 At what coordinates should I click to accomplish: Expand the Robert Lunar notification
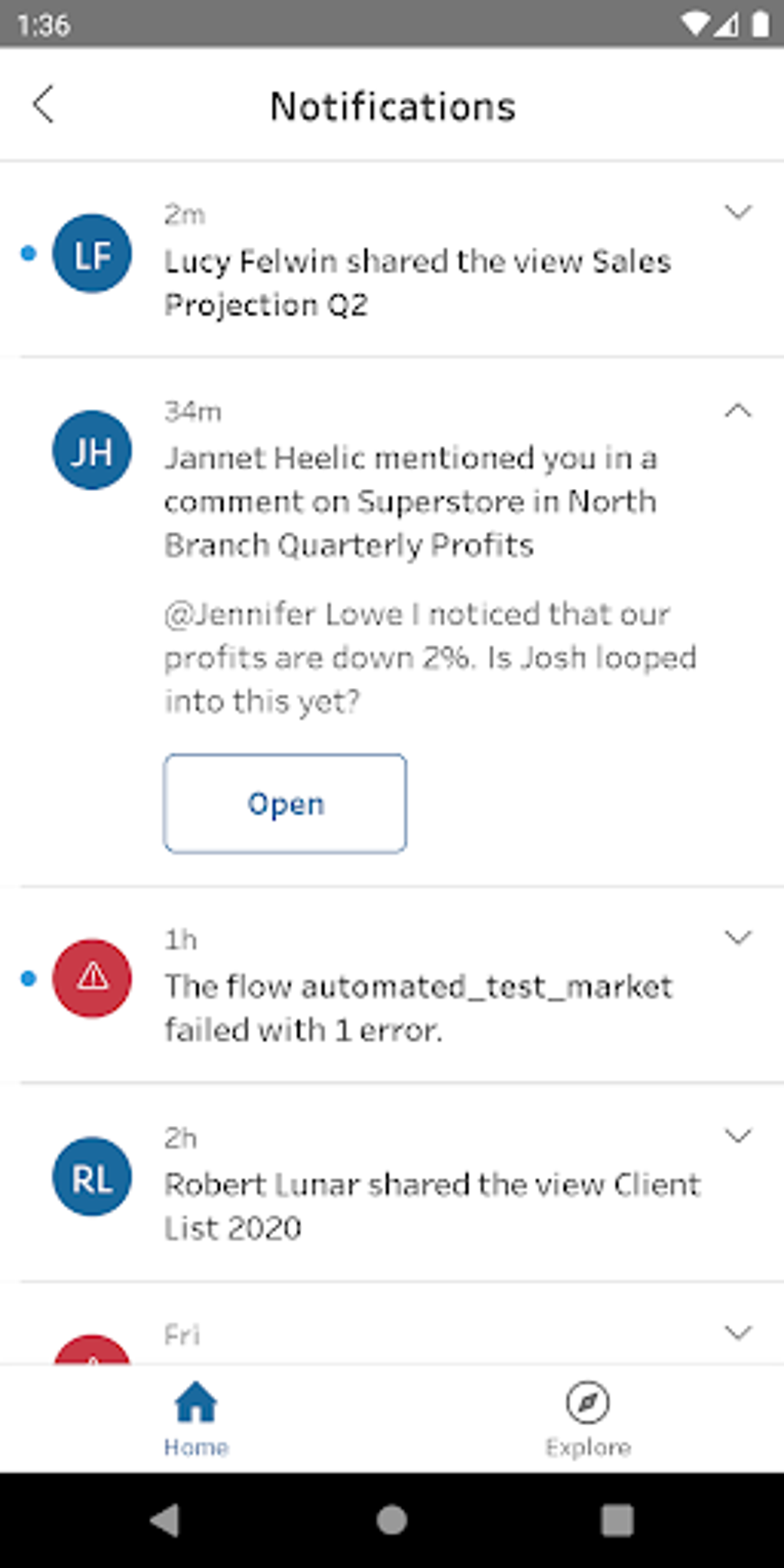[x=738, y=1135]
